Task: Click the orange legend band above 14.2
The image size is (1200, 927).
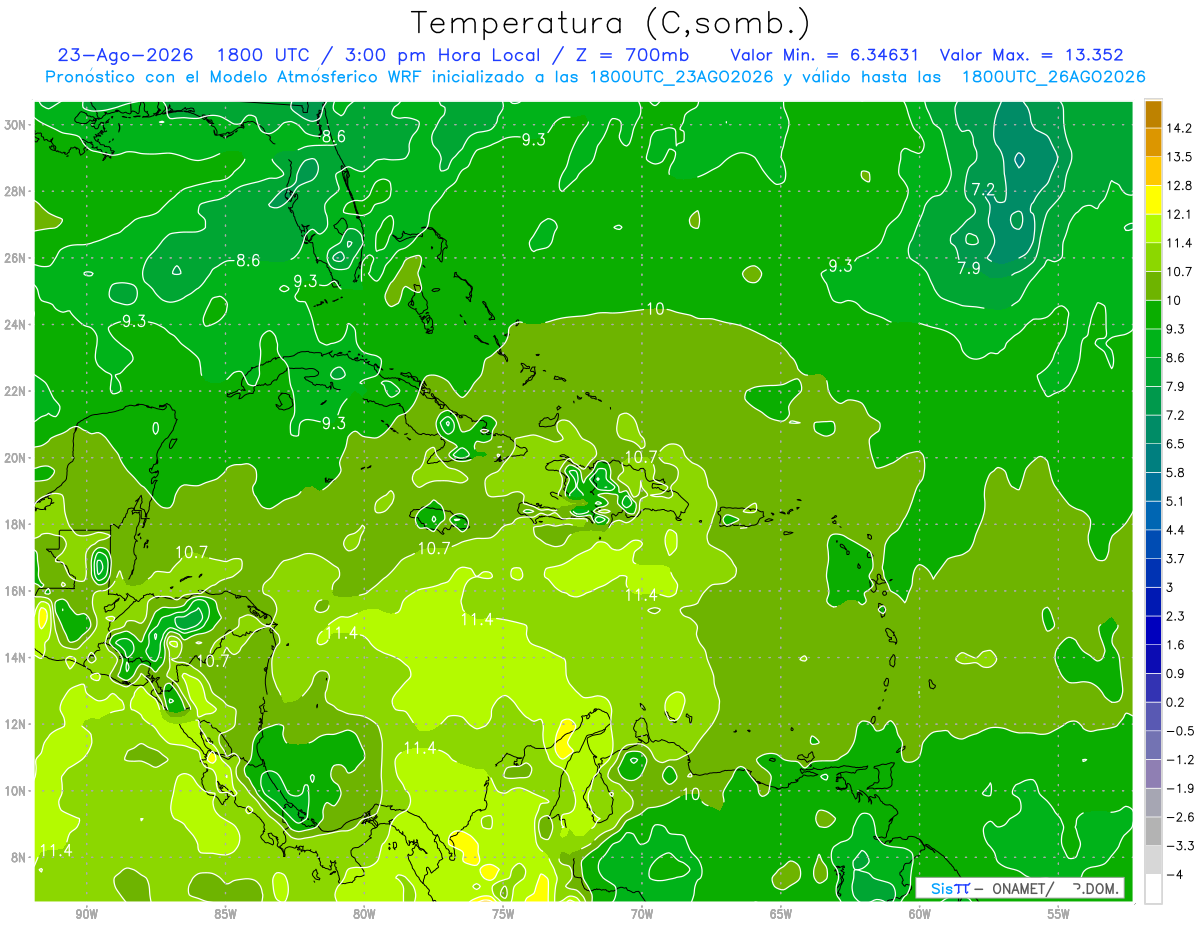Action: pyautogui.click(x=1153, y=114)
